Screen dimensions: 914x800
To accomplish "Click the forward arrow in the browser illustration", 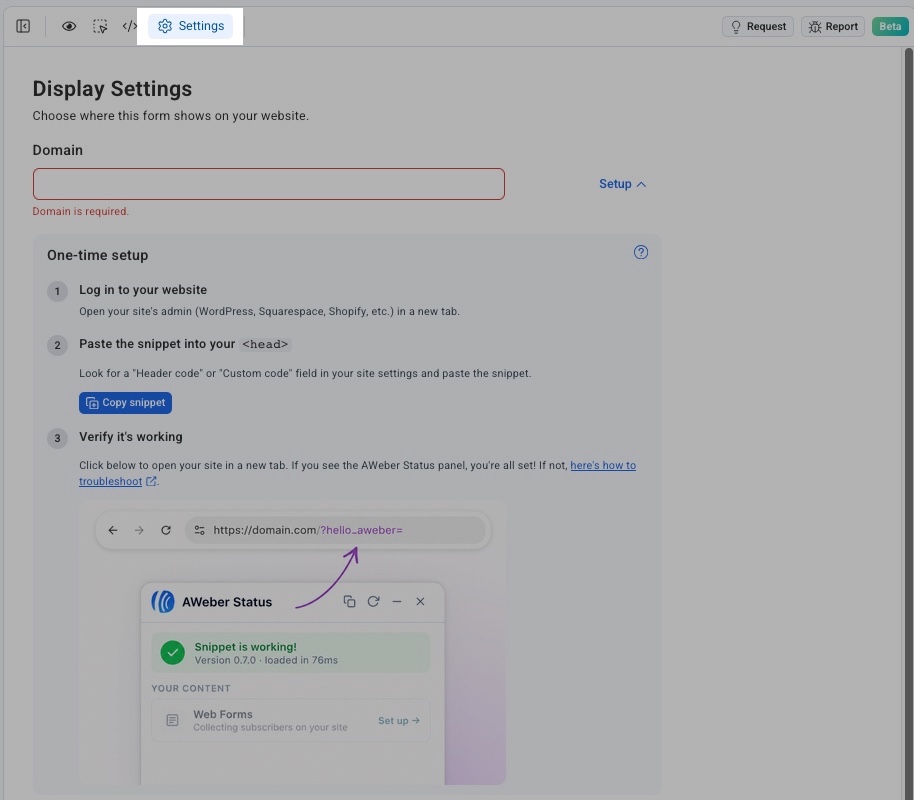I will [139, 530].
